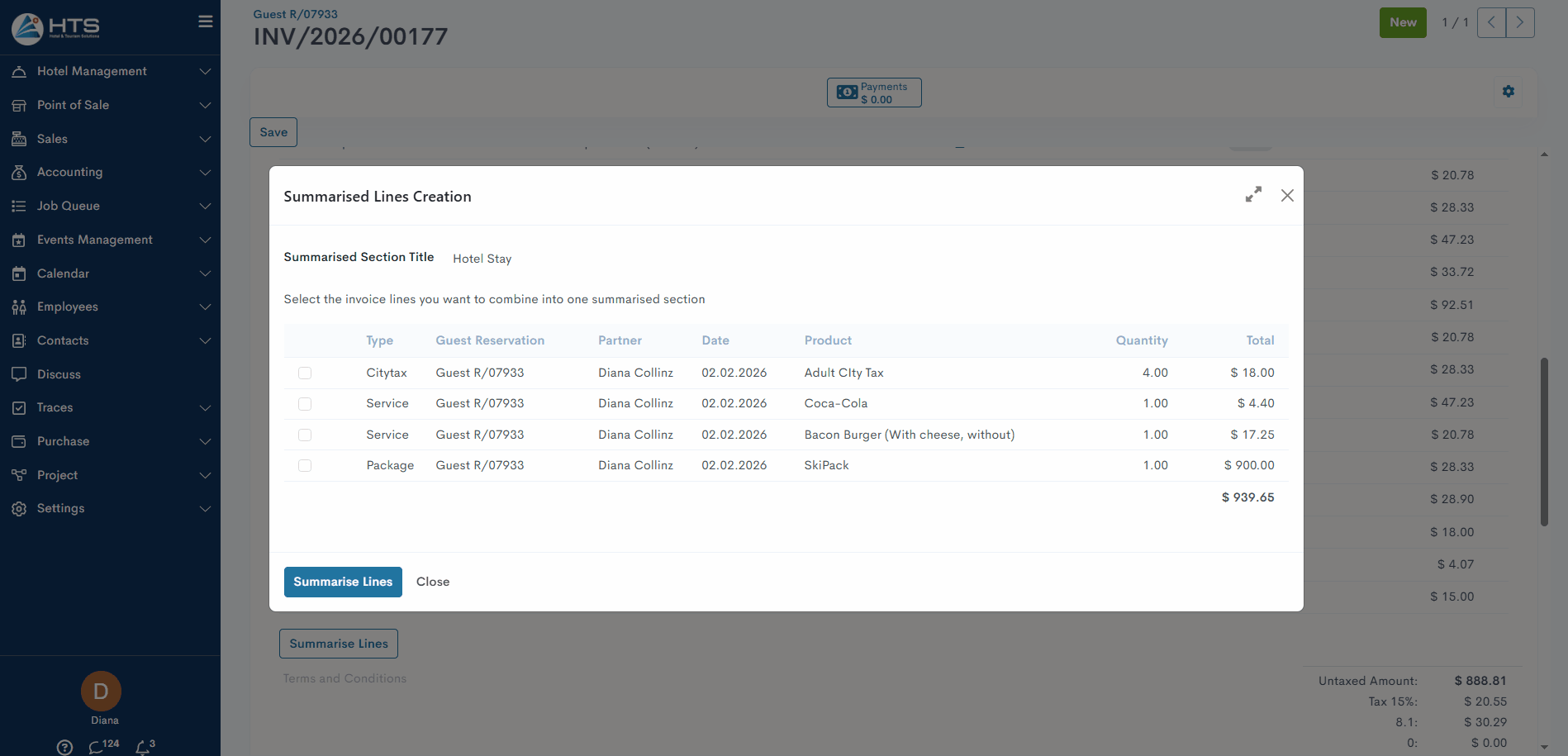Click the hamburger menu icon in sidebar header
The height and width of the screenshot is (756, 1568).
[206, 21]
